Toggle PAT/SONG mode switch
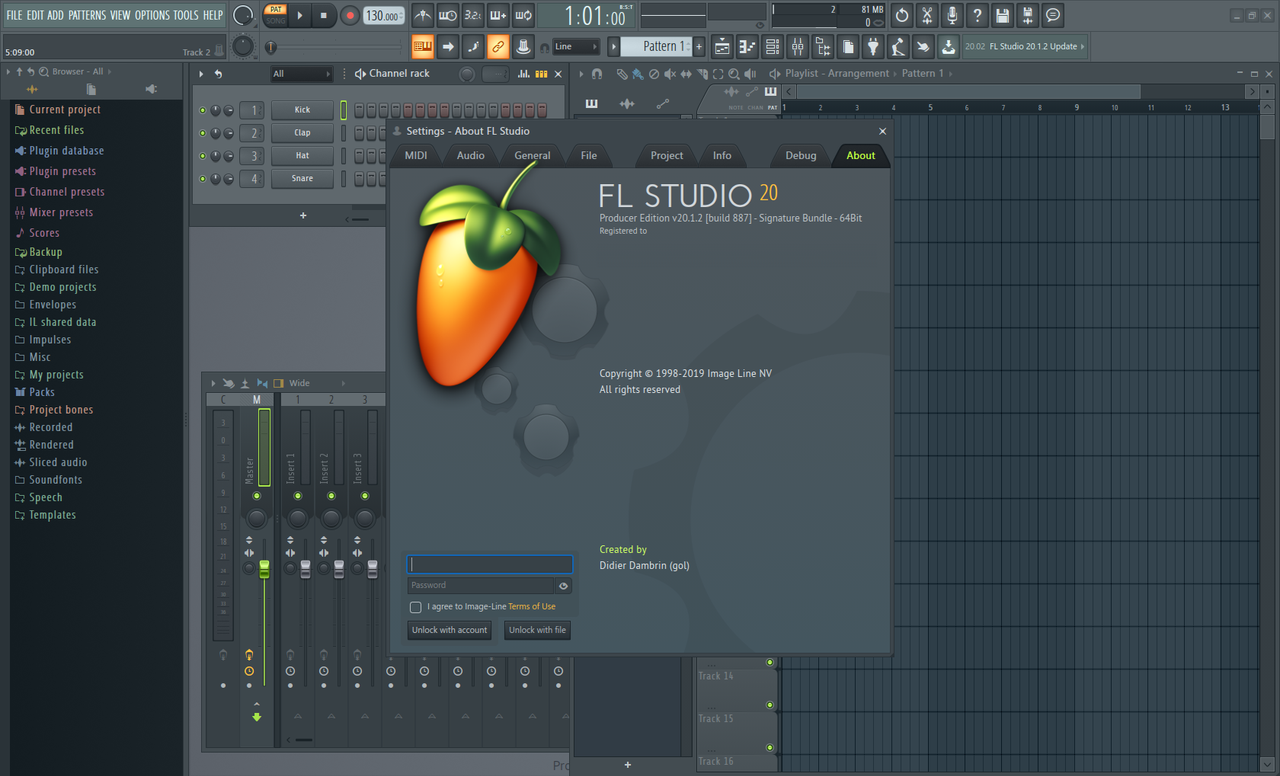This screenshot has width=1280, height=776. pos(275,15)
